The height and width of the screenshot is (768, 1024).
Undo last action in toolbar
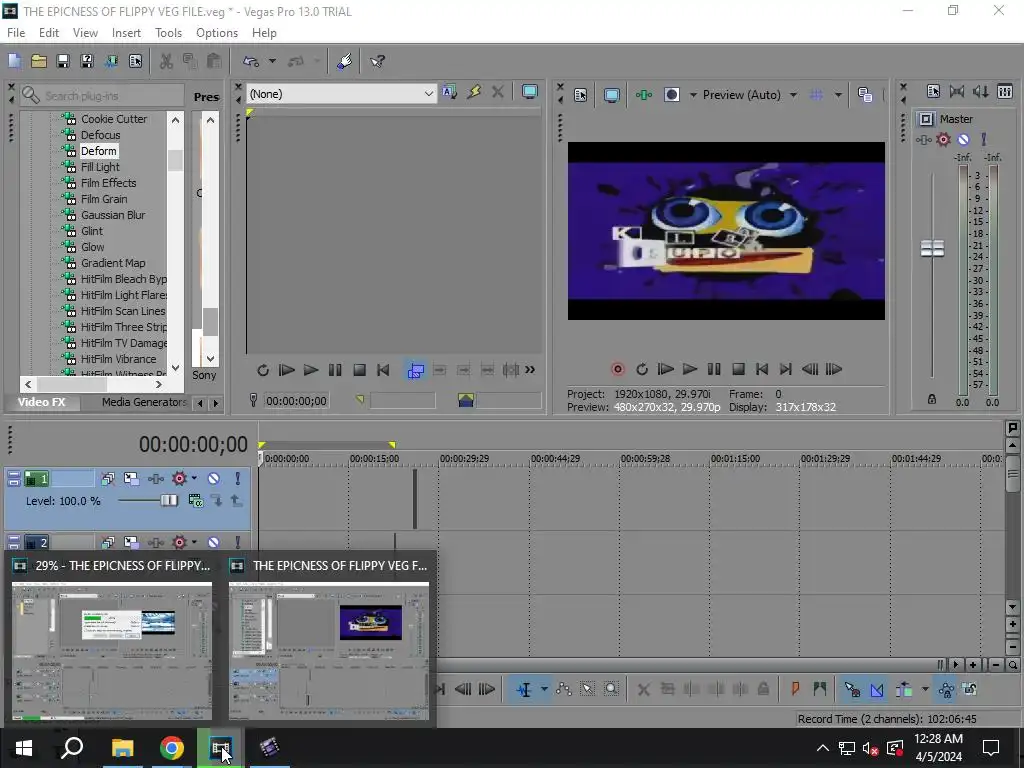click(251, 61)
